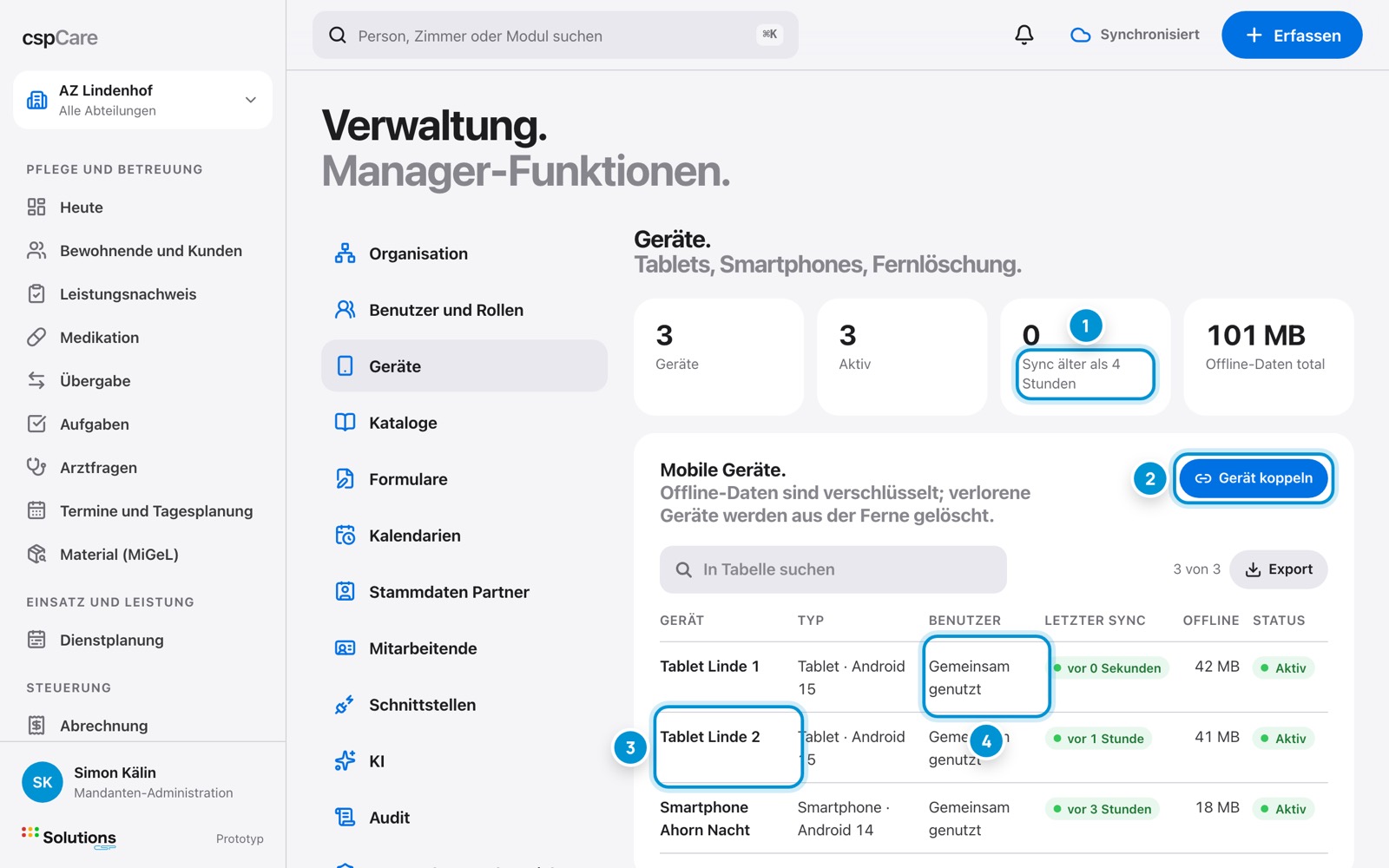Screen dimensions: 1389x868
Task: Sort table by Letzter Sync column
Action: pos(1095,621)
